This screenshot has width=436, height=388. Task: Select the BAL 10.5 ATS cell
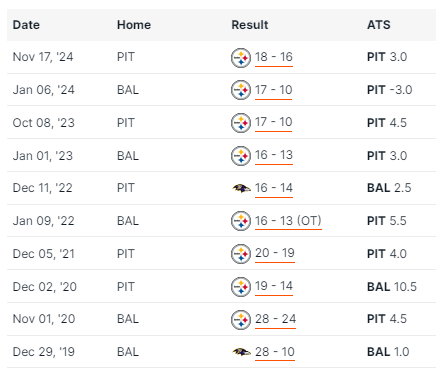click(x=392, y=287)
